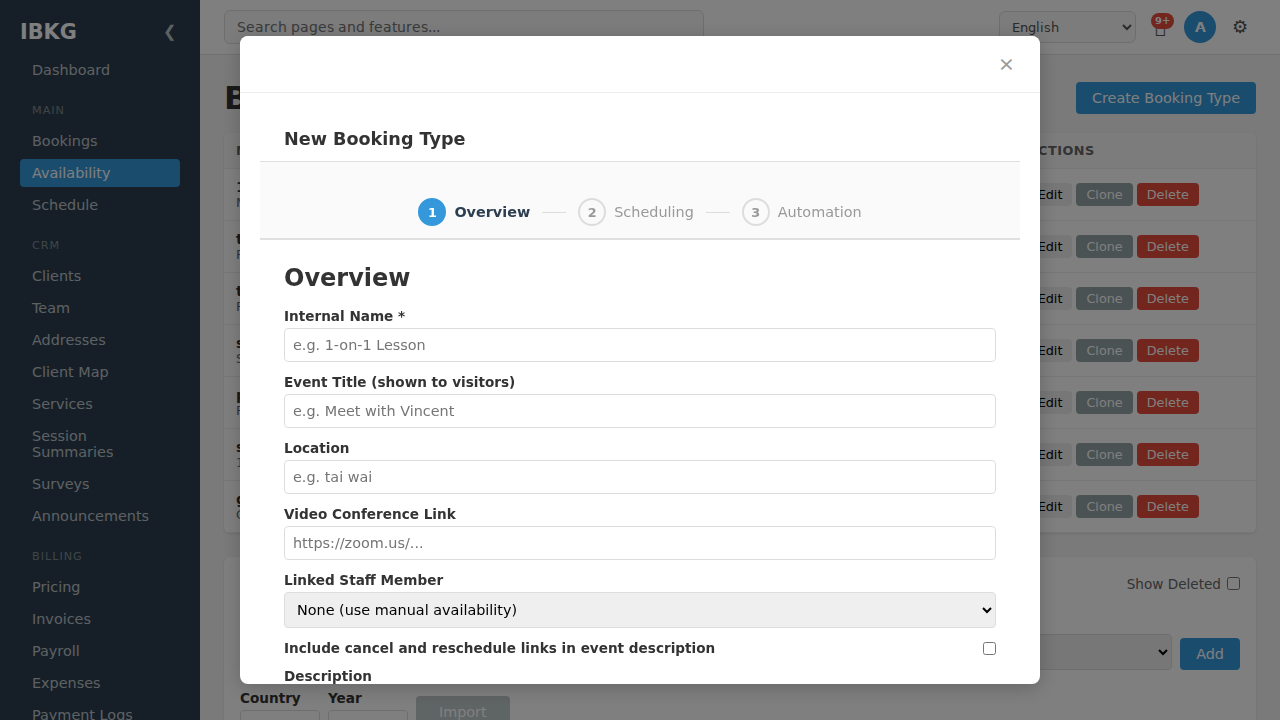The height and width of the screenshot is (720, 1280).
Task: Click Delete in the seventh table row
Action: (1167, 507)
